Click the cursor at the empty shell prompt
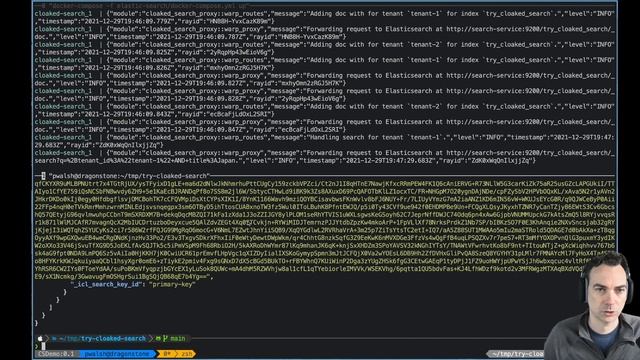This screenshot has height=360, width=640. coord(43,346)
